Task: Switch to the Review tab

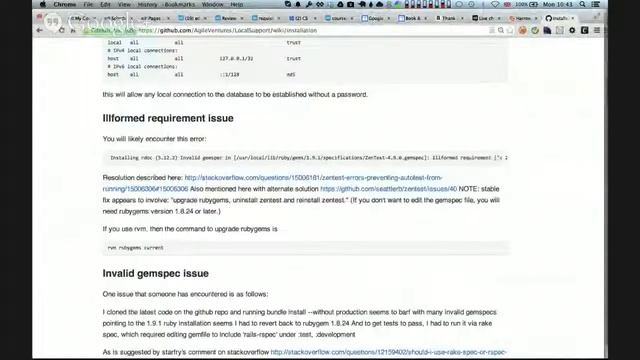Action: (229, 18)
